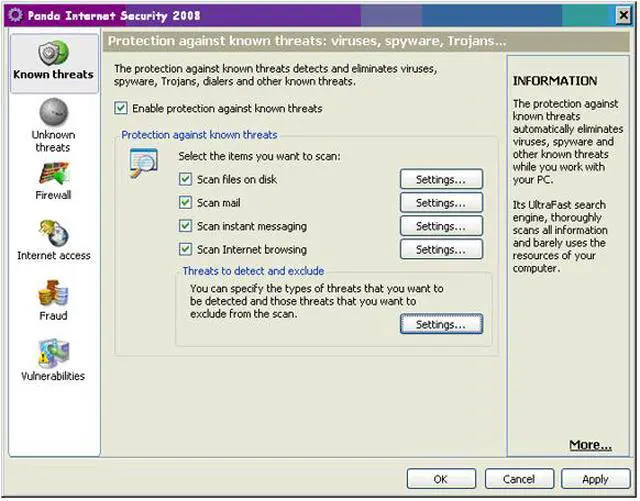640x501 pixels.
Task: Toggle Scan instant messaging checkbox
Action: 185,227
